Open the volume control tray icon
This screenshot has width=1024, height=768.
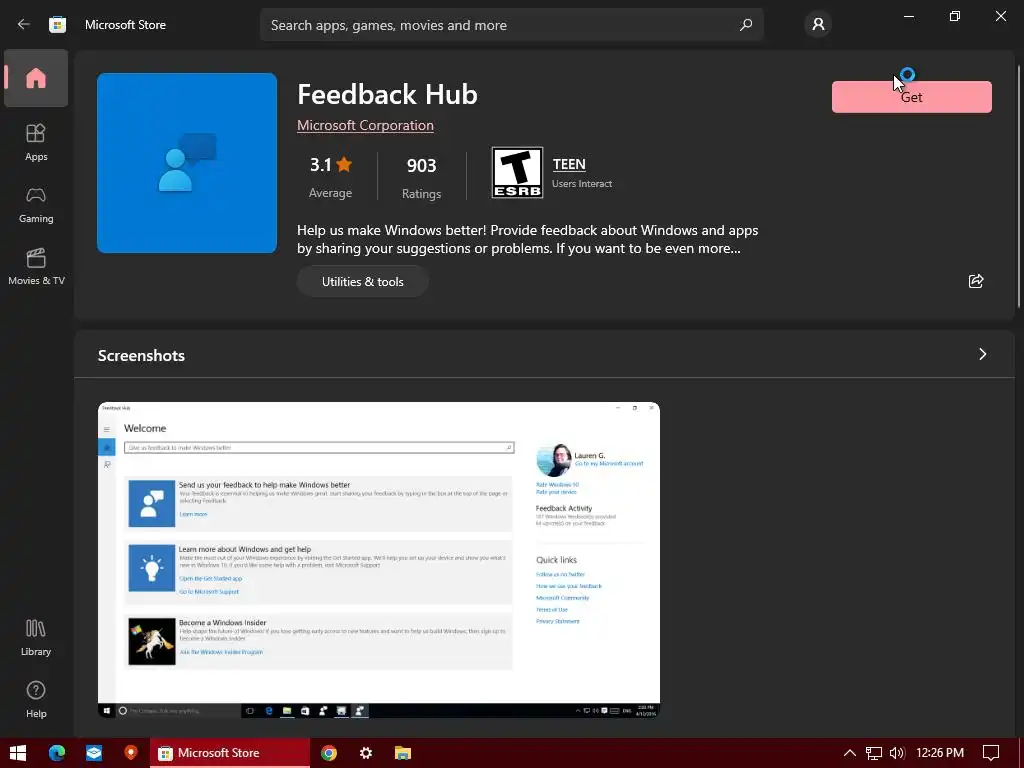click(897, 753)
